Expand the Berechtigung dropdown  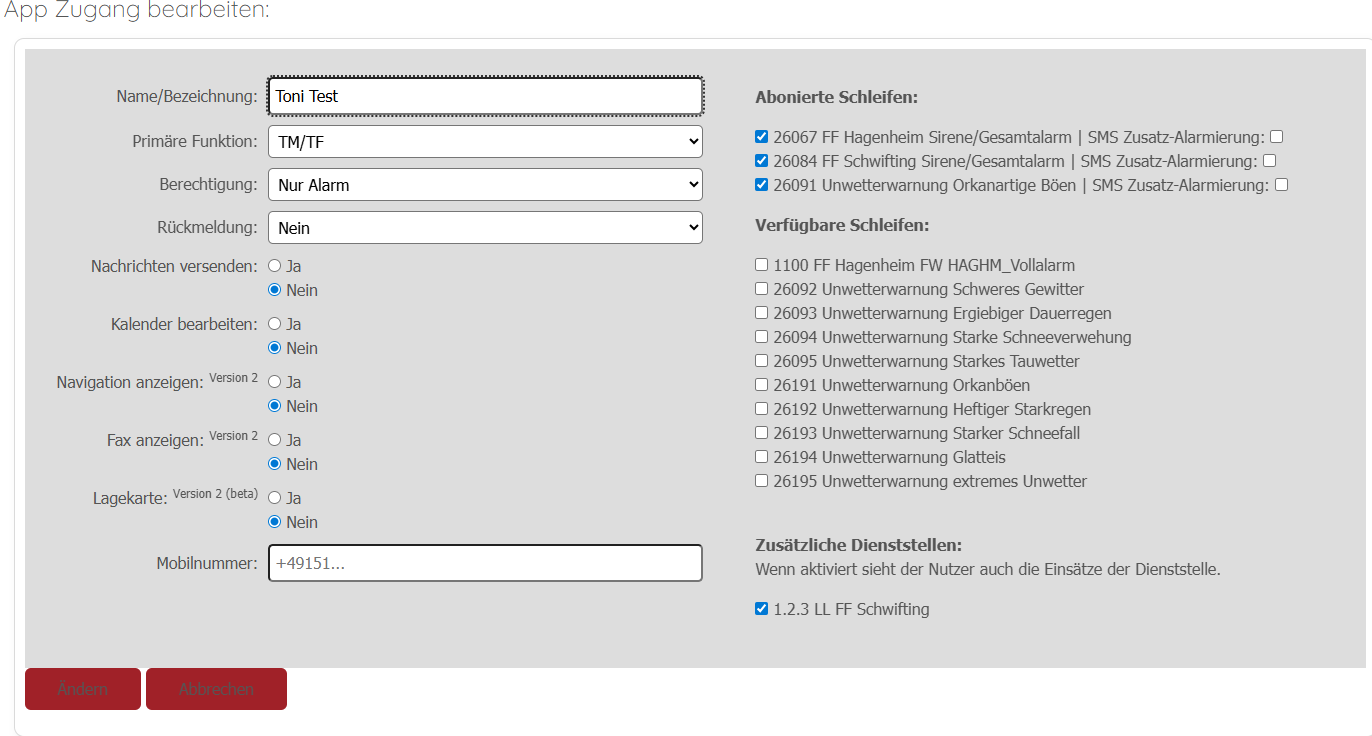(485, 185)
